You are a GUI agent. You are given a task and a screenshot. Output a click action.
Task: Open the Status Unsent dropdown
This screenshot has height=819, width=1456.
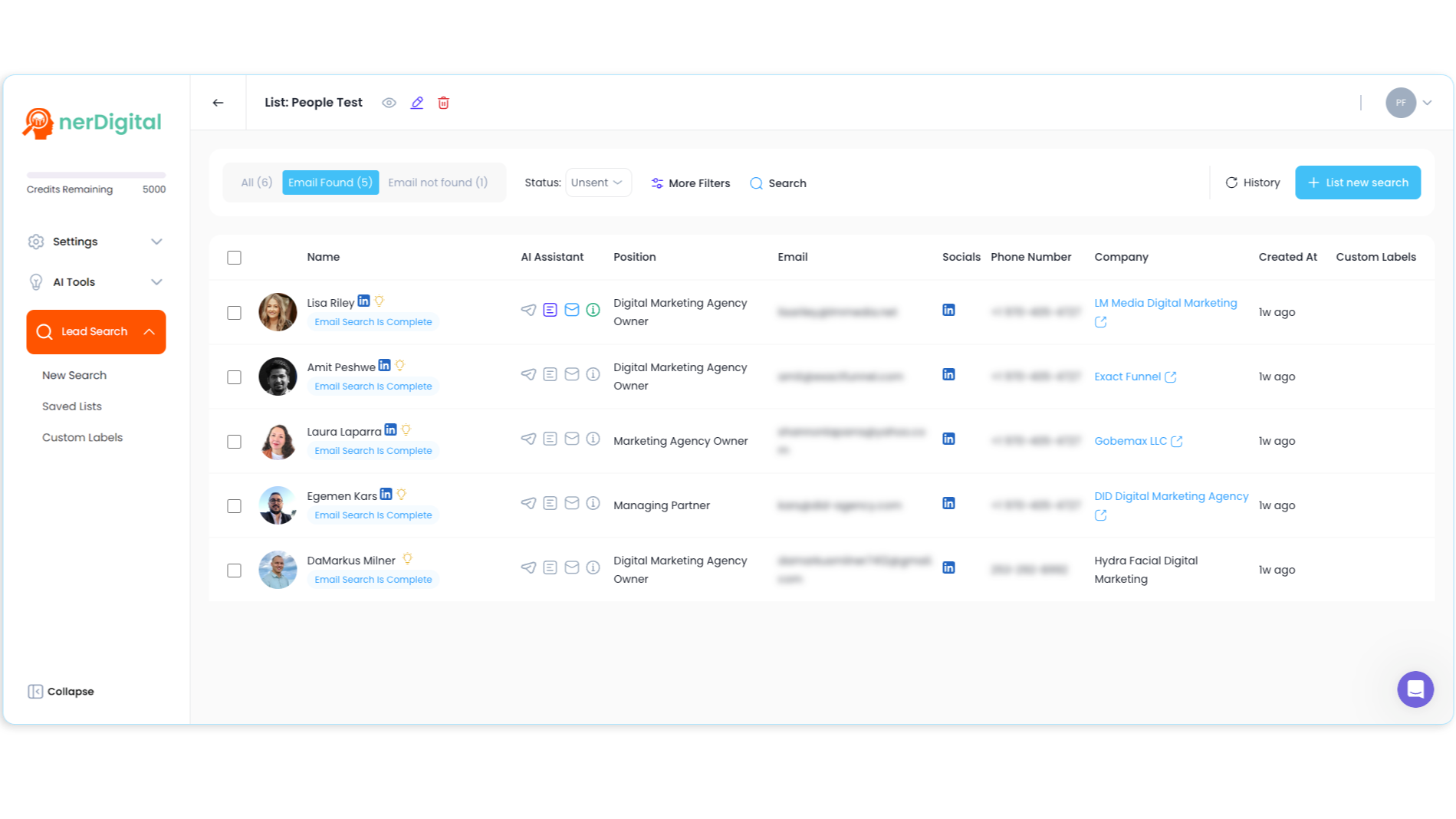pos(597,183)
